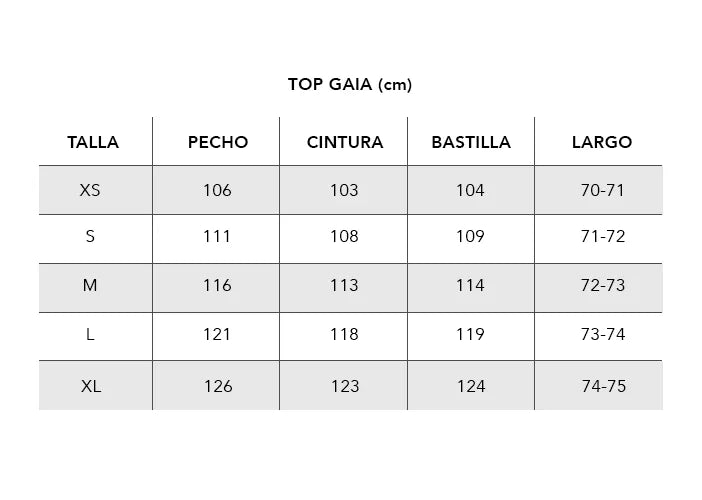Click the PECHO column header
Viewport: 702px width, 500px height.
pos(218,142)
